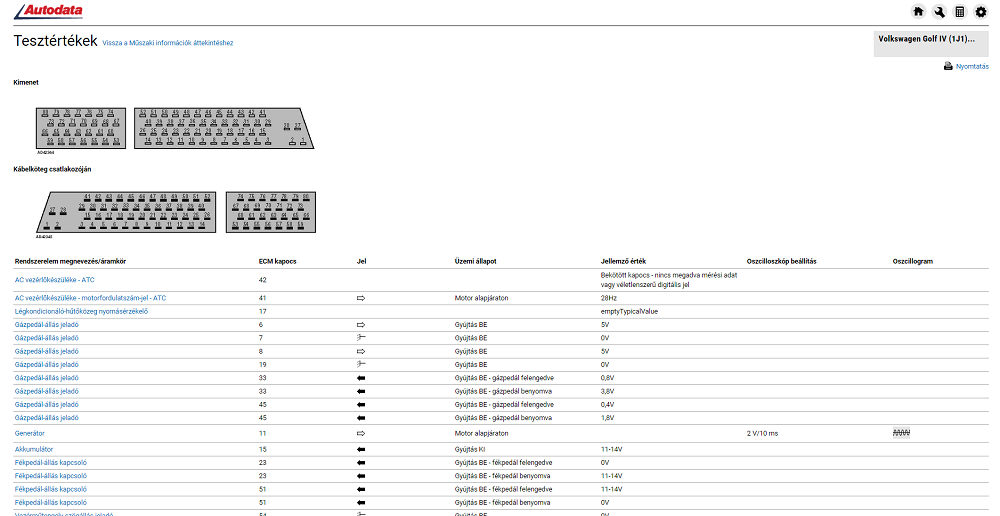Image resolution: width=1000 pixels, height=516 pixels.
Task: Click the 'emptyTypicalValue' cell
Action: [x=629, y=311]
